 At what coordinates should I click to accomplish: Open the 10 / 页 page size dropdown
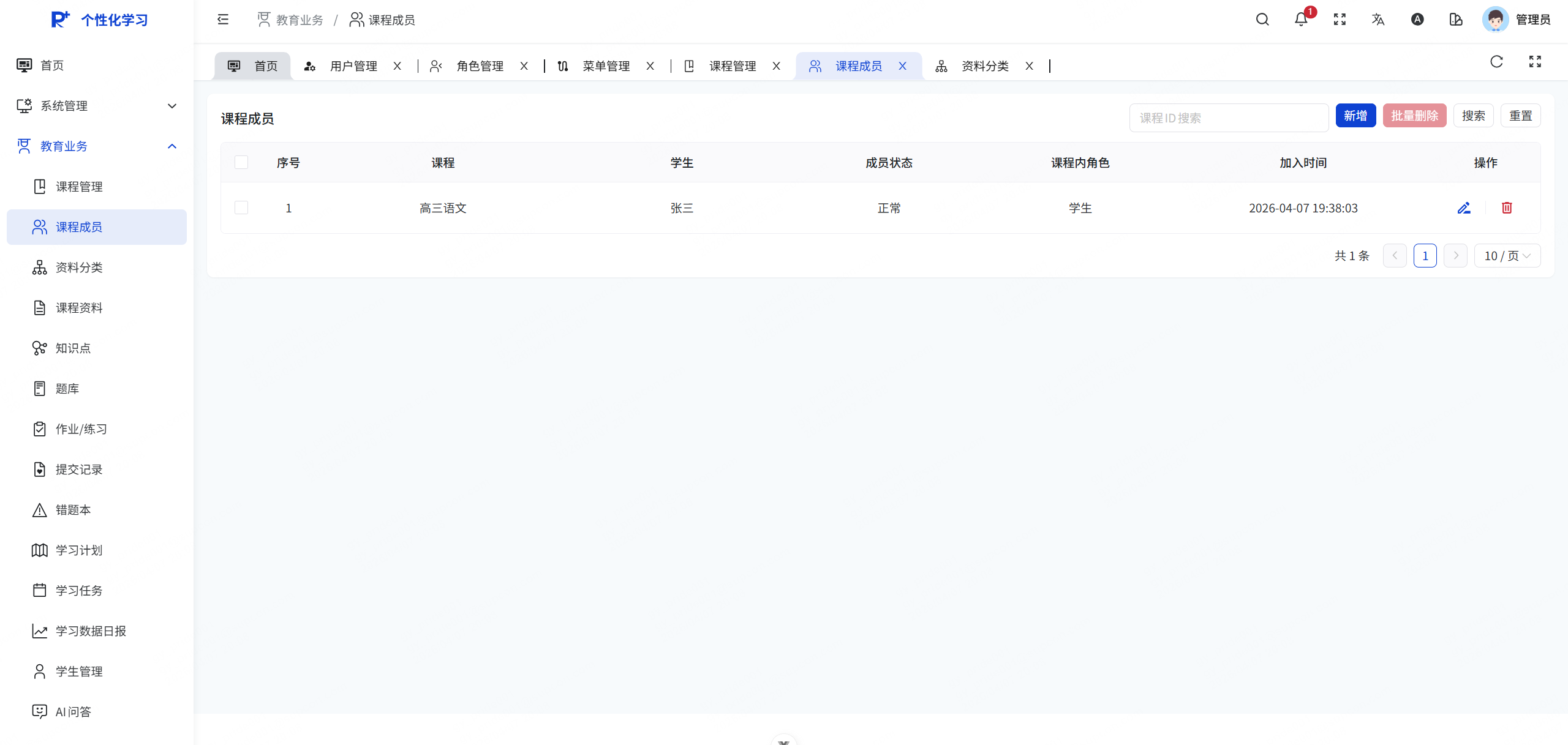[x=1507, y=256]
